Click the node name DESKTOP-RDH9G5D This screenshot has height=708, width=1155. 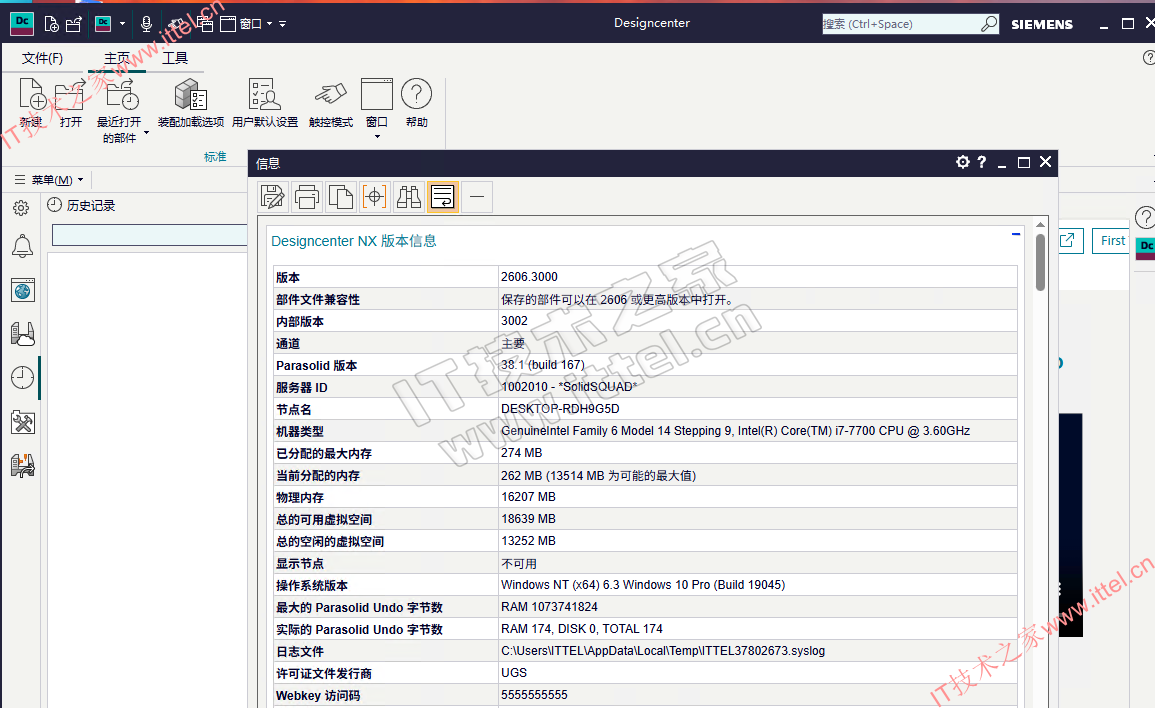click(x=560, y=409)
